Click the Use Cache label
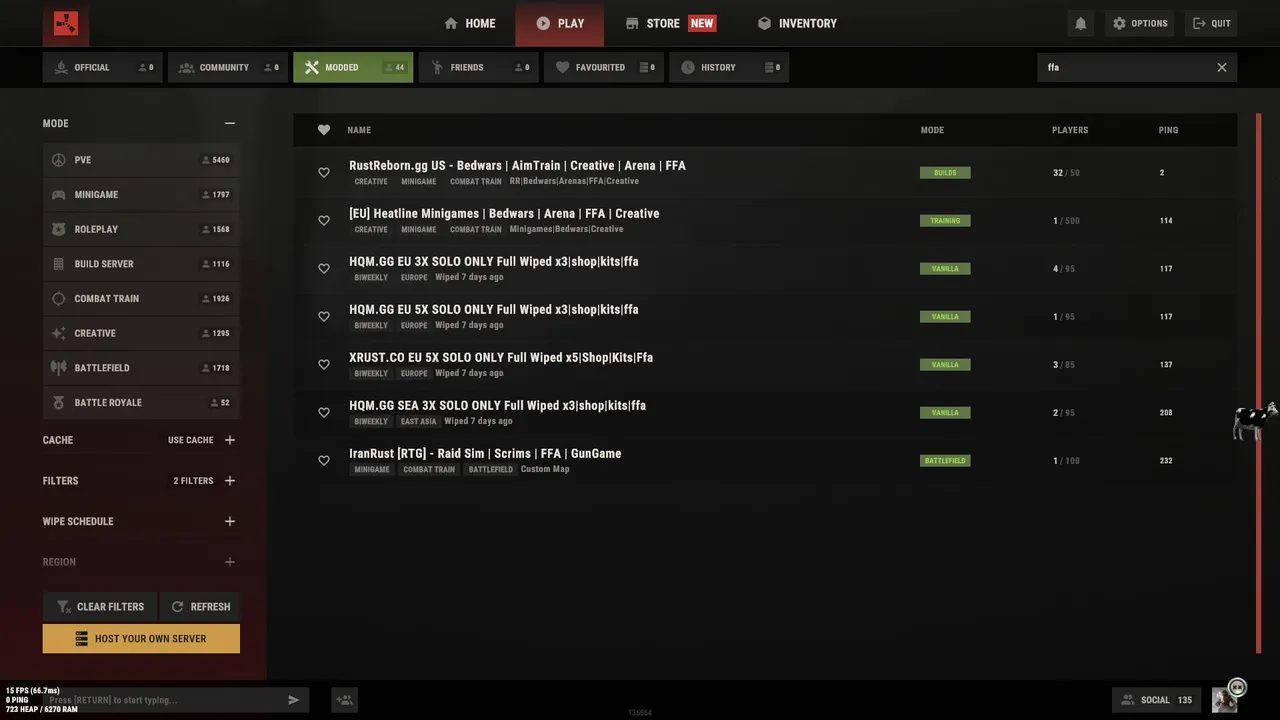This screenshot has height=720, width=1280. [190, 440]
